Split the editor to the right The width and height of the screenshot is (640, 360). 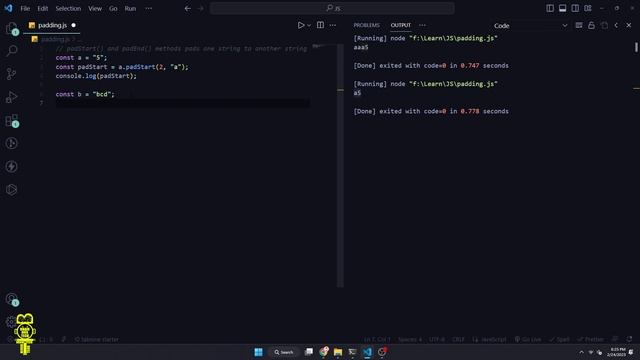click(320, 25)
